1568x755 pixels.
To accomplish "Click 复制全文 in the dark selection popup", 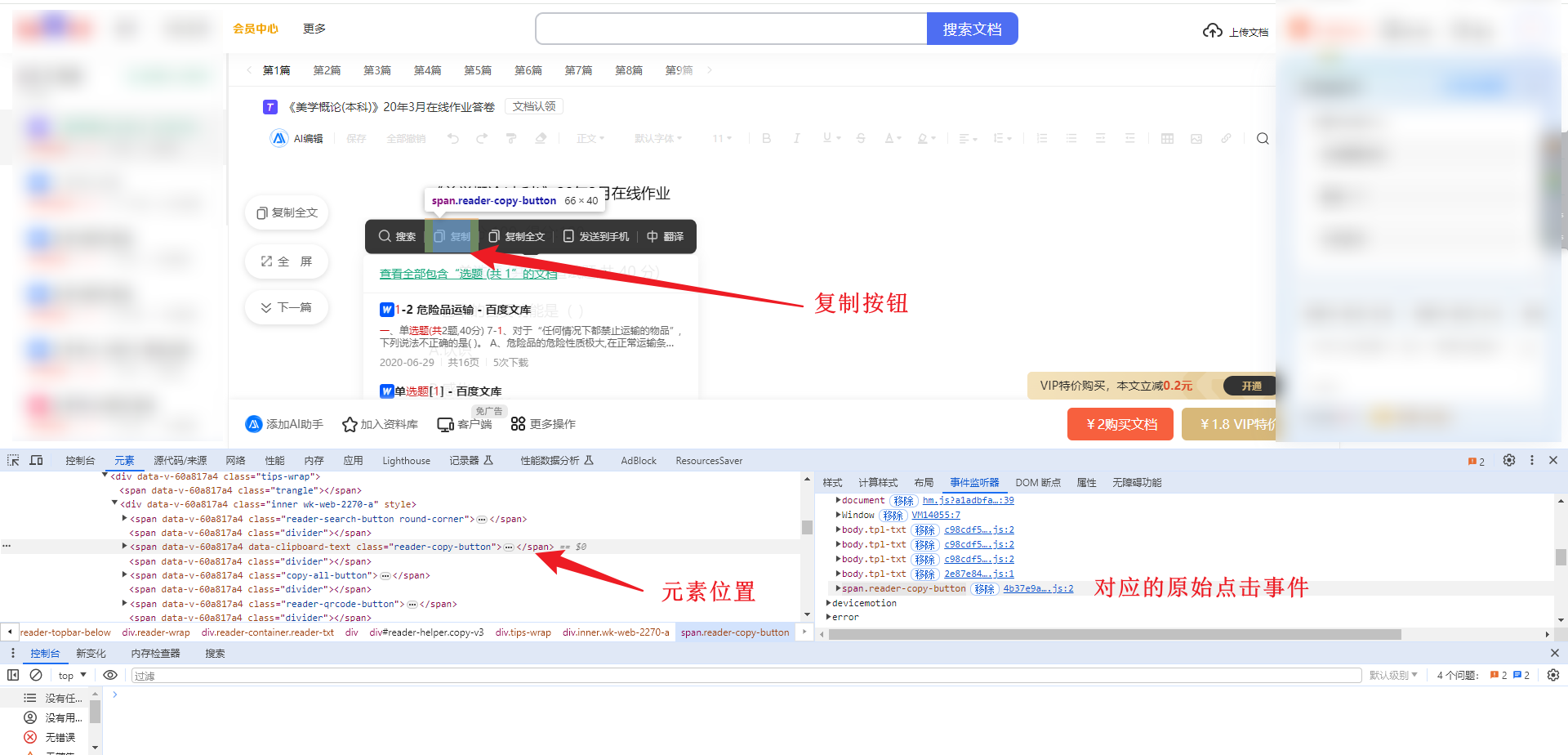I will (516, 236).
